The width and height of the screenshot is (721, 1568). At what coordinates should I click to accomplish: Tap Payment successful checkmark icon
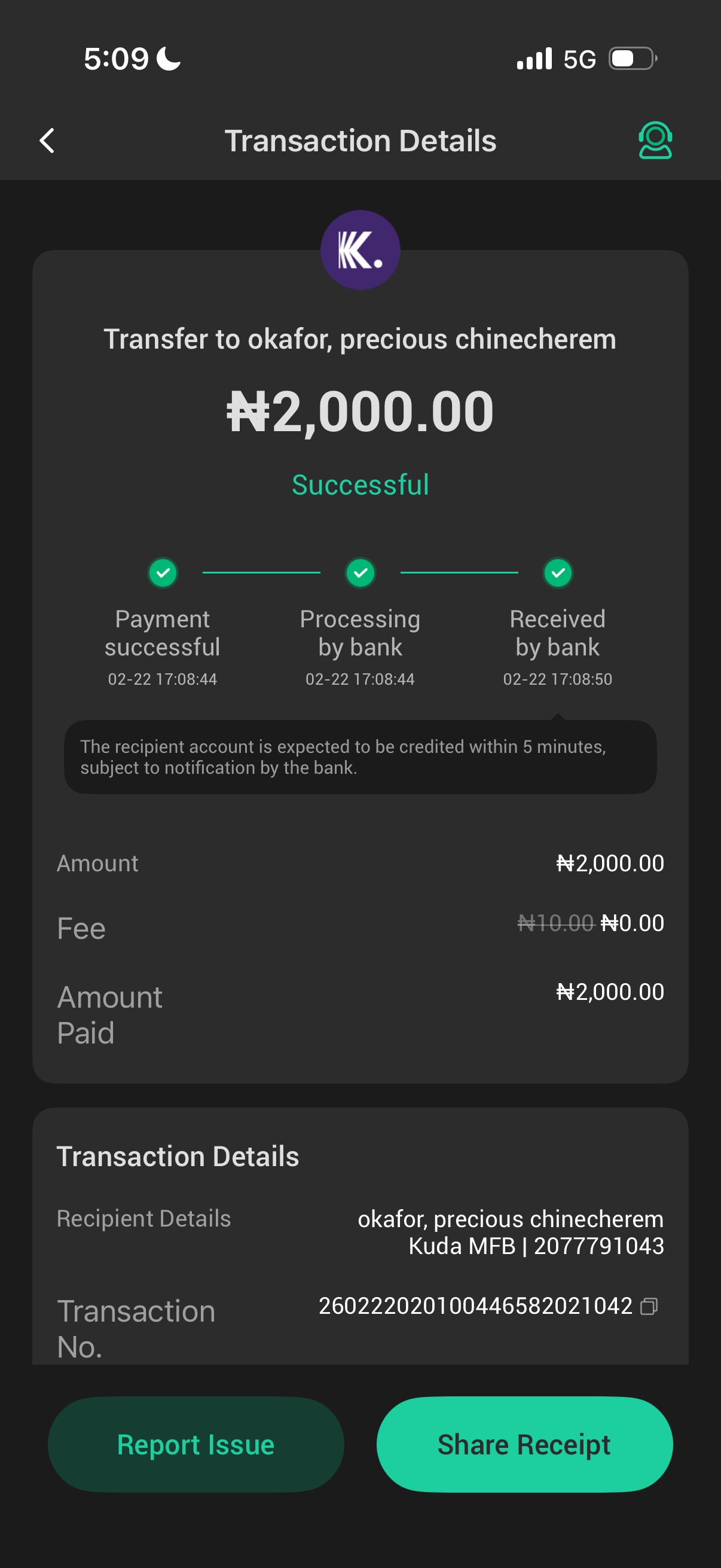click(x=163, y=573)
